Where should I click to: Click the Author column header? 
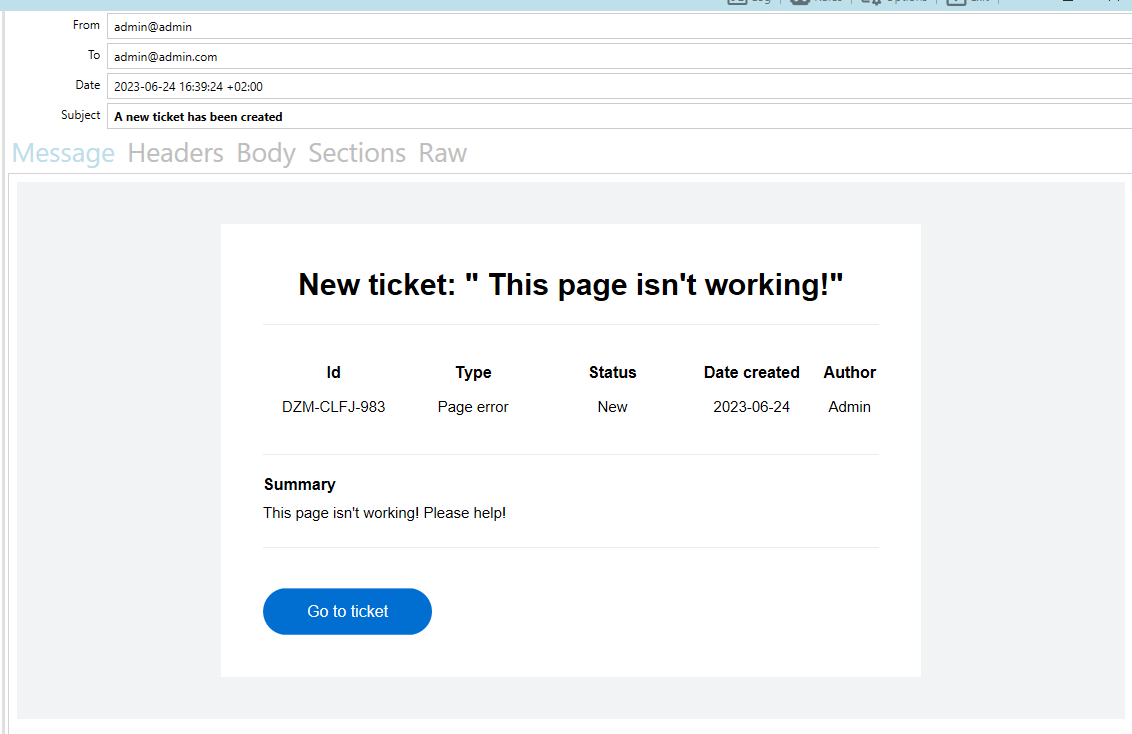(849, 372)
